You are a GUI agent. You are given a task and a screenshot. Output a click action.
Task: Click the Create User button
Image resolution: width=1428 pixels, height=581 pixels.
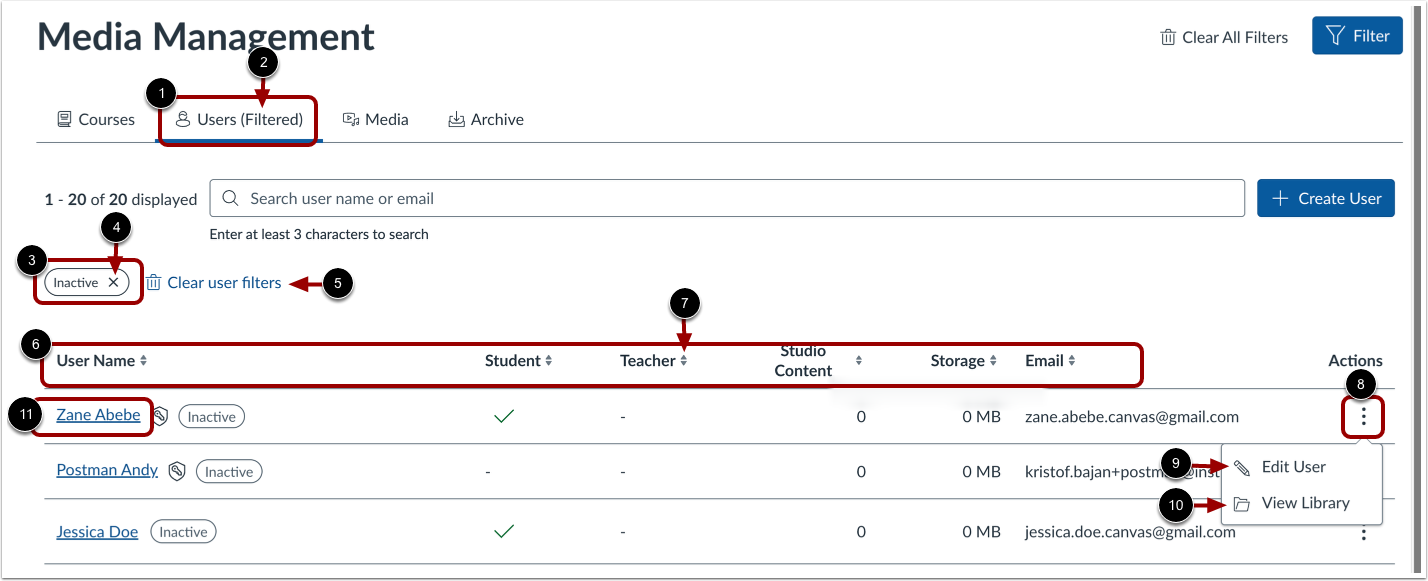[1325, 198]
